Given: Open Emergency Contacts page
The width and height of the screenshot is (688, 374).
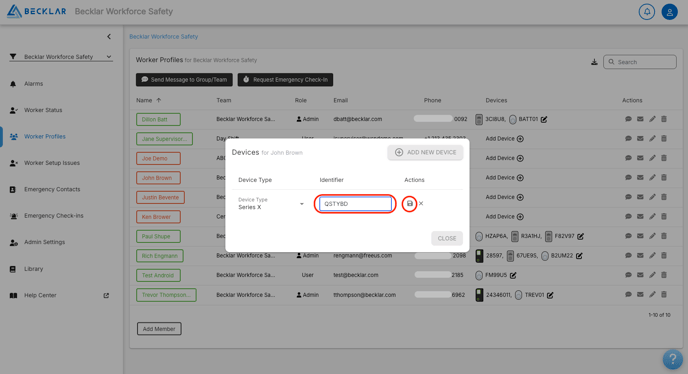Looking at the screenshot, I should (x=52, y=189).
